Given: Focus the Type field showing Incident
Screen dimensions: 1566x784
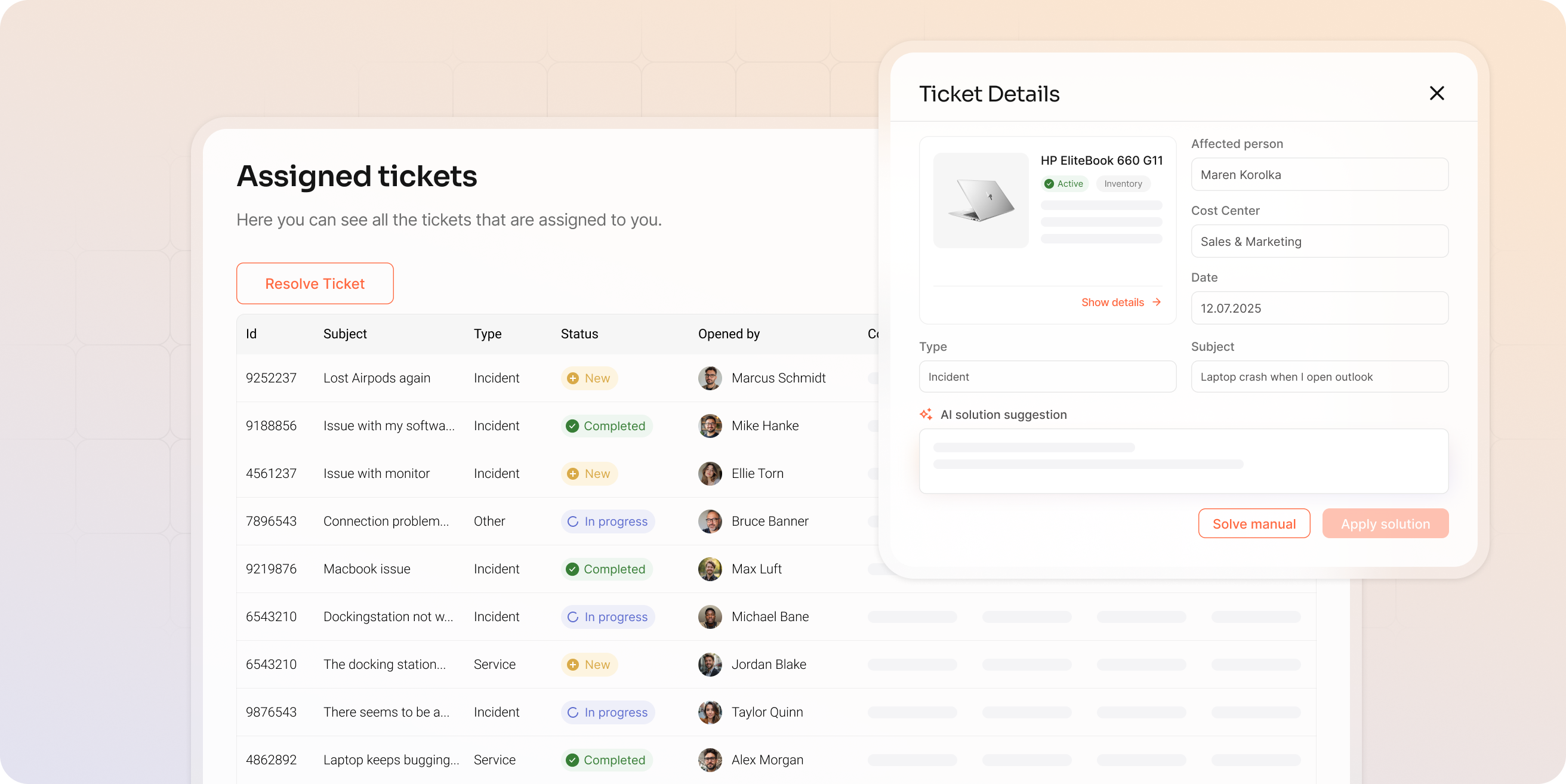Looking at the screenshot, I should (1047, 377).
